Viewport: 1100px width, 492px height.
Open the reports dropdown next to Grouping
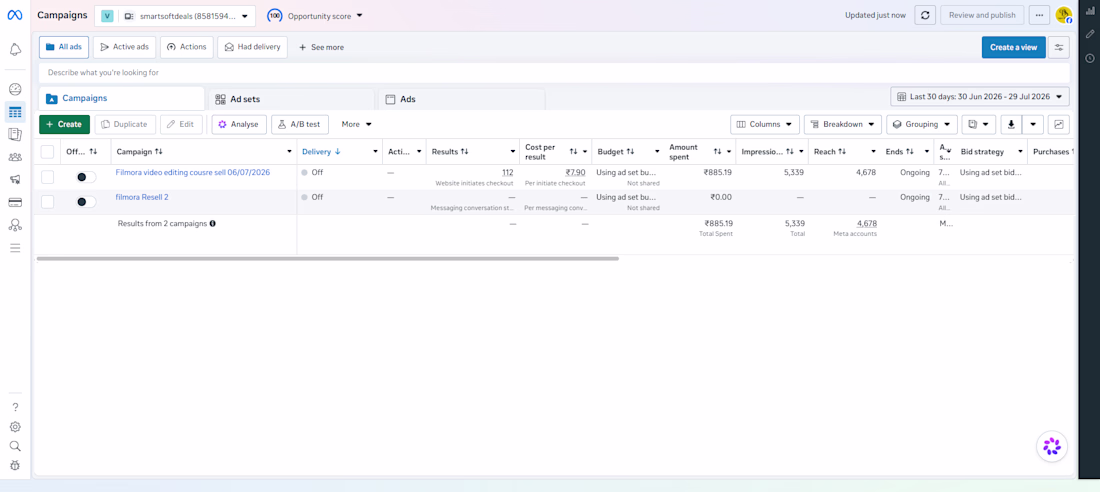pos(979,124)
